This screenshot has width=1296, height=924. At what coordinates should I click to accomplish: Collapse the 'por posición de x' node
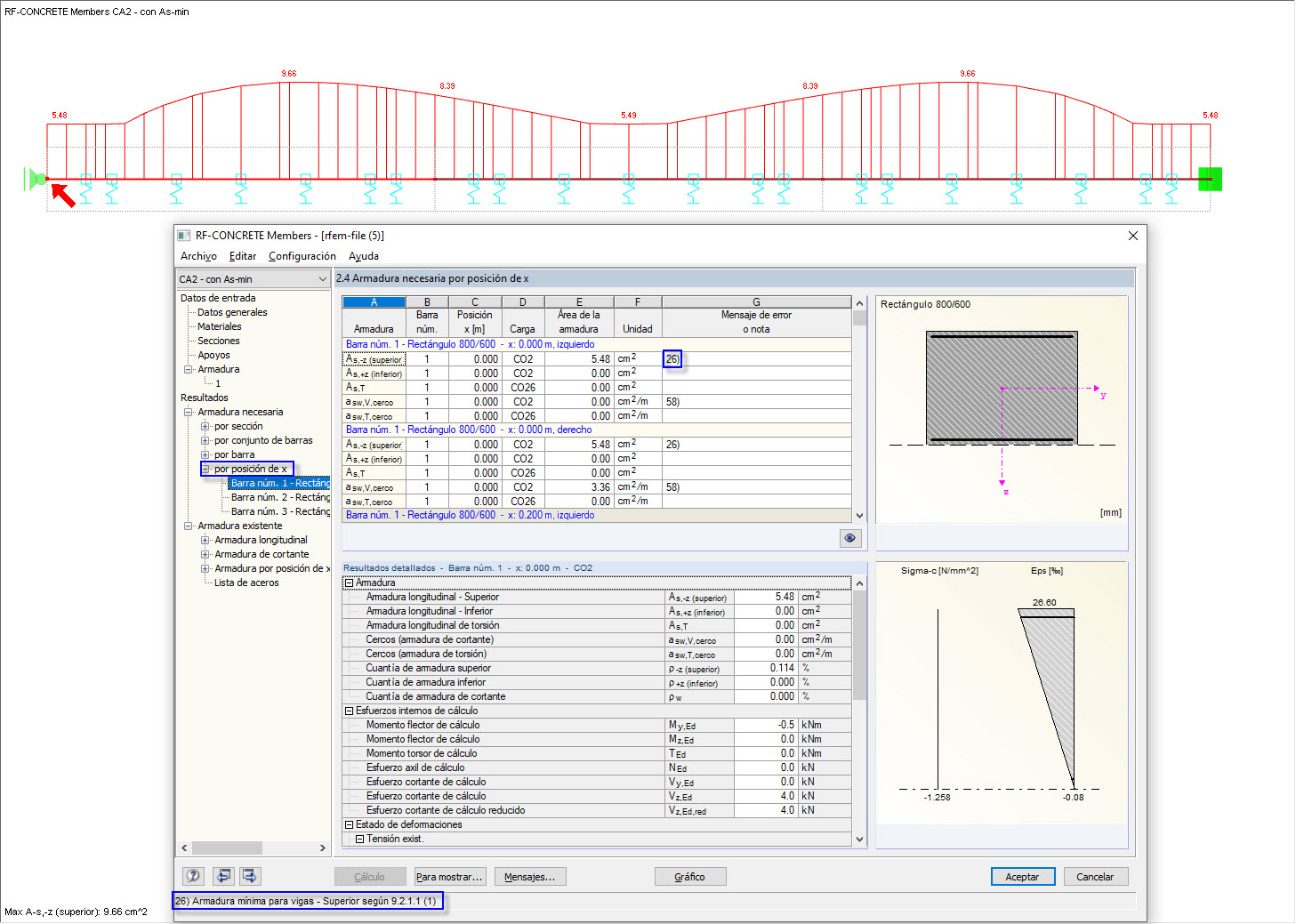[205, 470]
